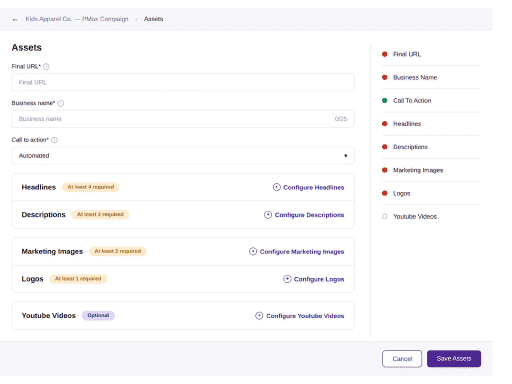512x384 pixels.
Task: Click plus icon beside Configure Descriptions
Action: [x=268, y=215]
